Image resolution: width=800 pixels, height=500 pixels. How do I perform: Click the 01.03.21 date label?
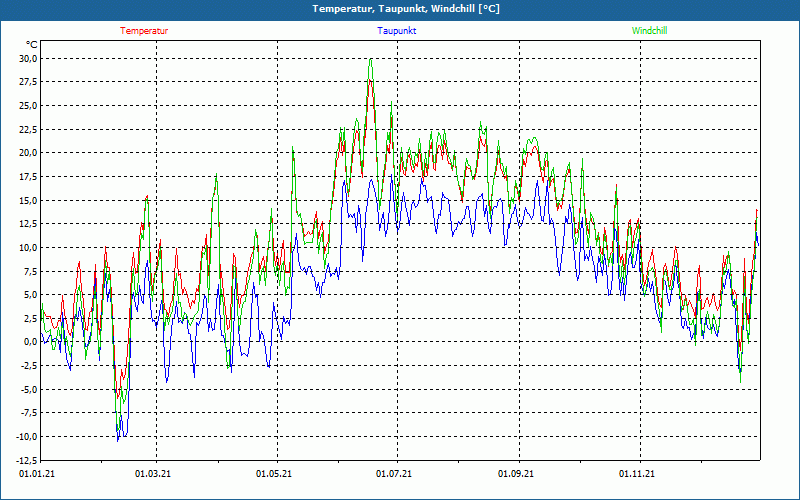[153, 474]
